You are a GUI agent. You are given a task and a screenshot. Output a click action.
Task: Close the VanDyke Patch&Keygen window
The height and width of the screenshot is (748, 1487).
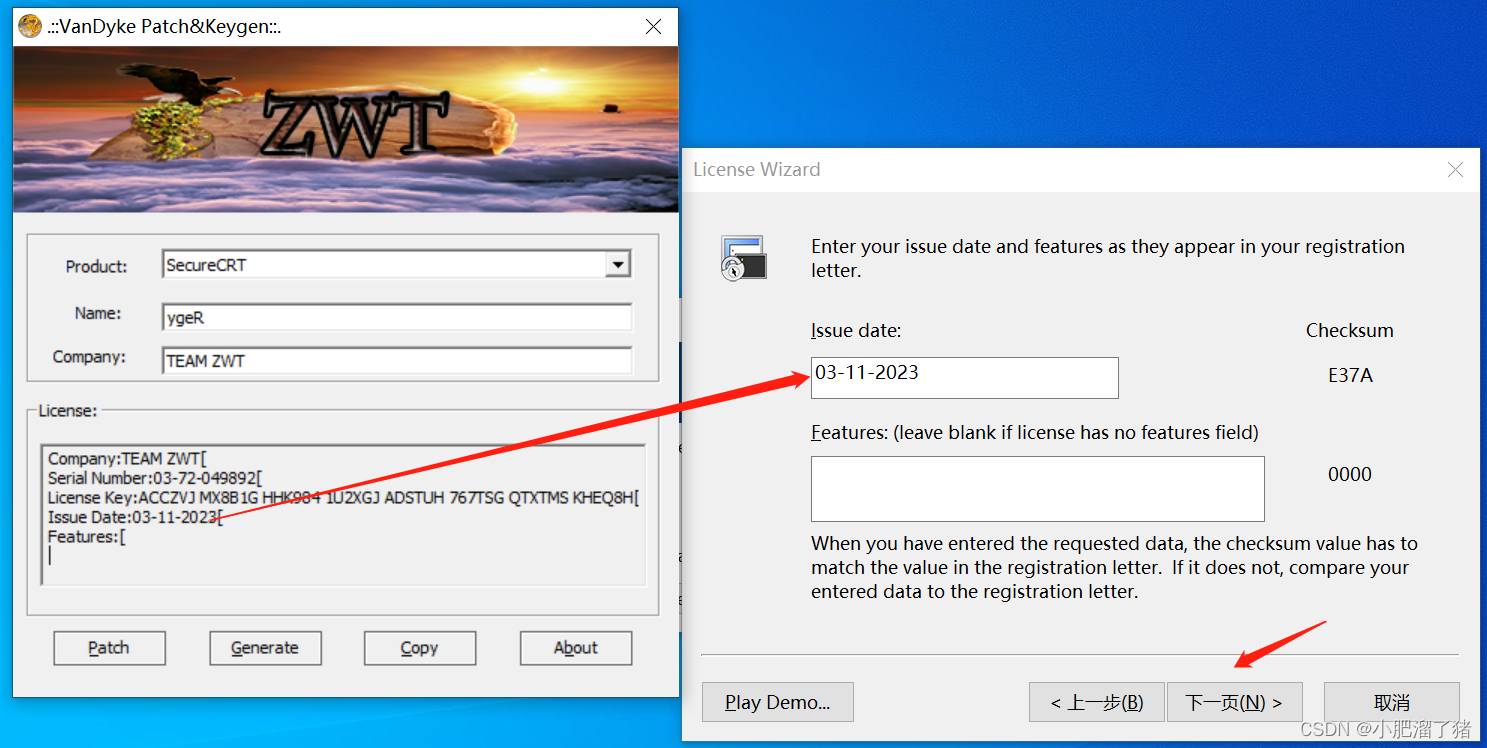pos(653,27)
